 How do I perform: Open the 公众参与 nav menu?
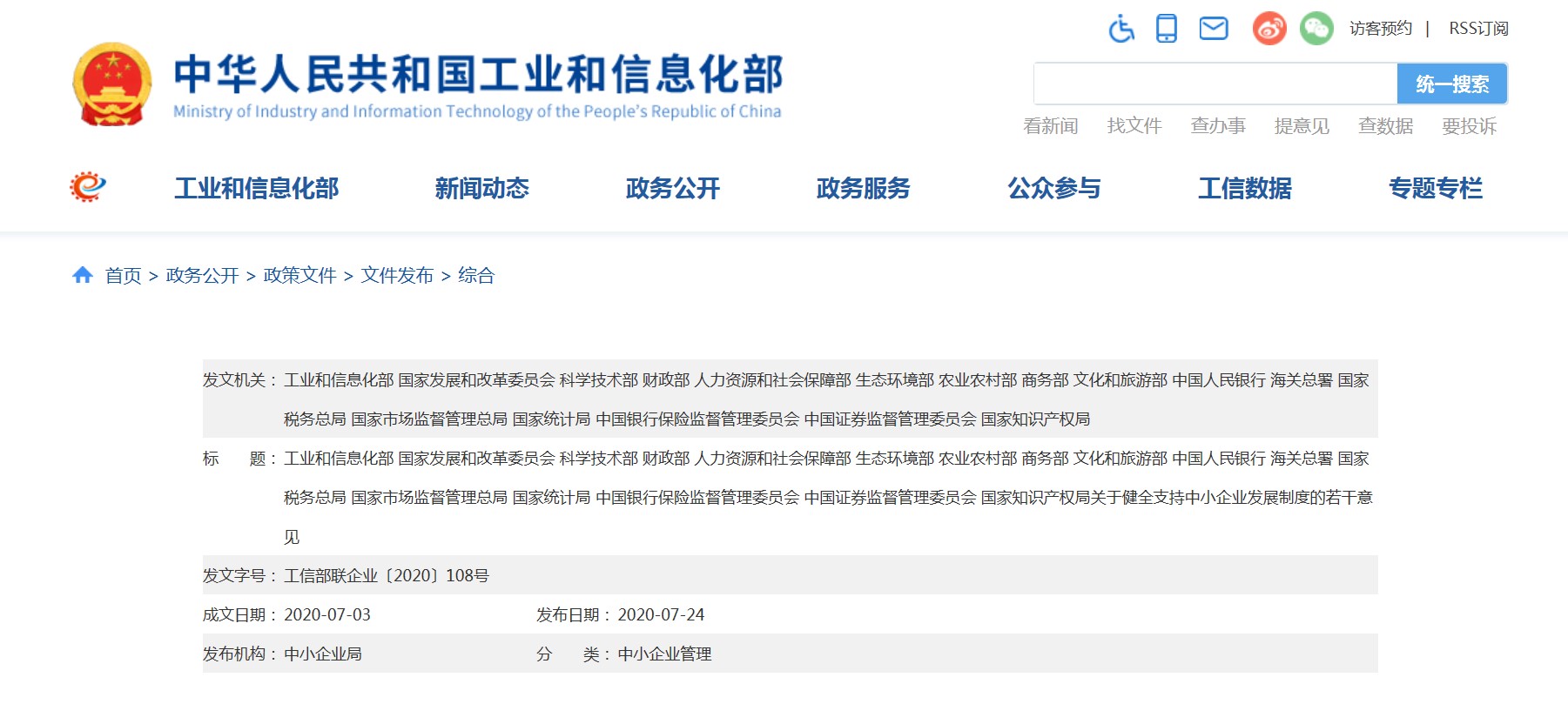click(1054, 188)
